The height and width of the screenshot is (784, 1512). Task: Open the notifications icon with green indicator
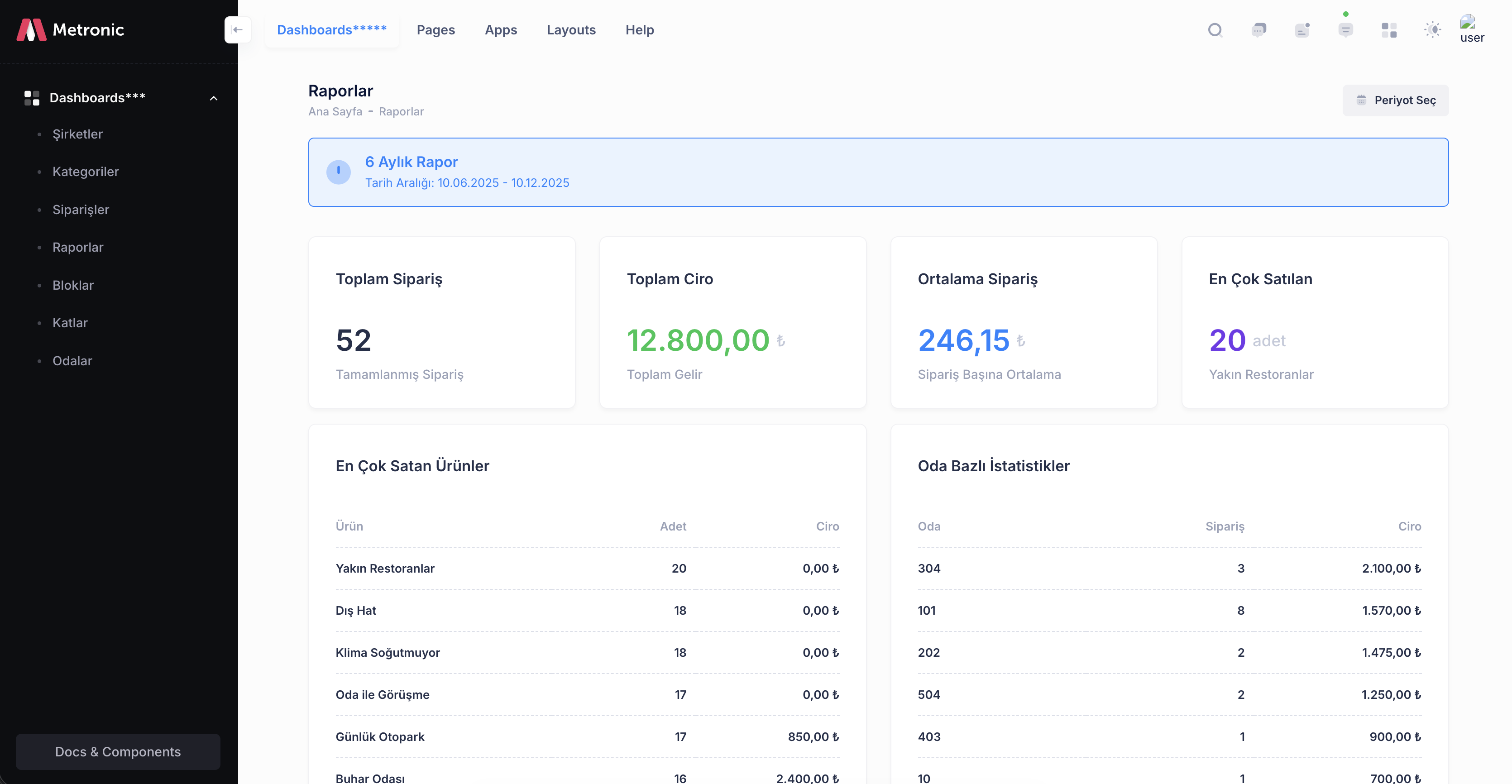click(1345, 30)
